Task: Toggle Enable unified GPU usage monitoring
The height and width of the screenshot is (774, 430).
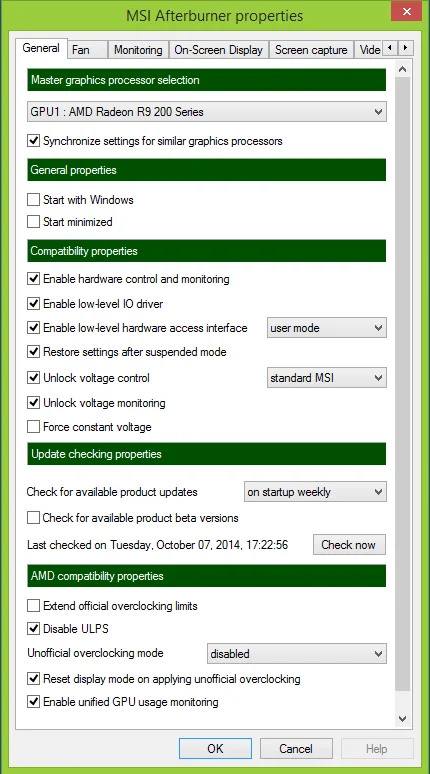Action: pyautogui.click(x=34, y=702)
